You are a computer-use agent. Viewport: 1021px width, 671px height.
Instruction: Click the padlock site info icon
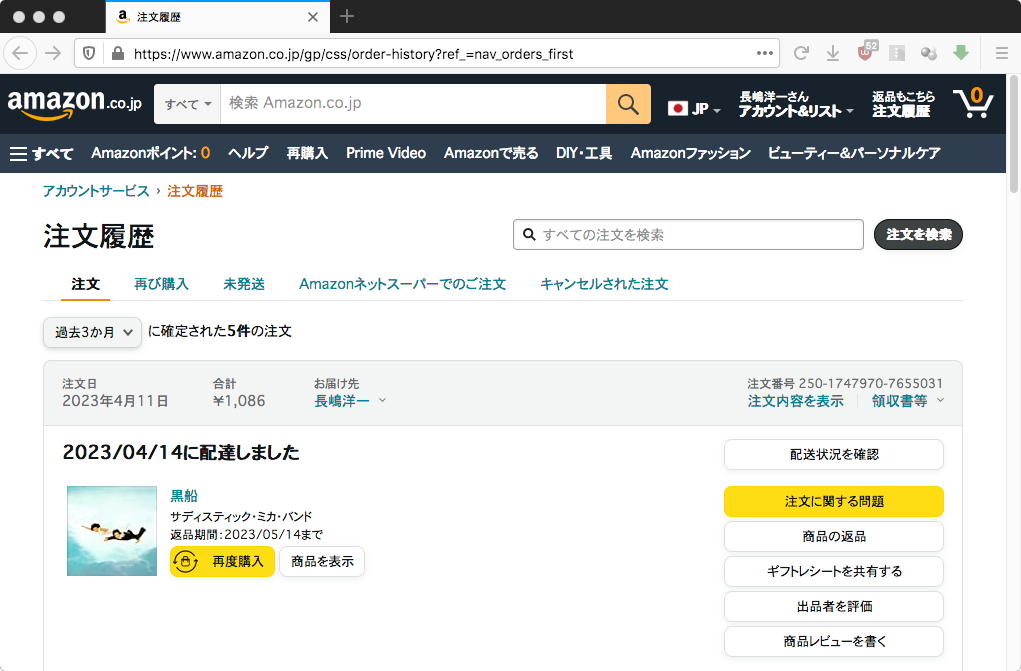coord(118,53)
